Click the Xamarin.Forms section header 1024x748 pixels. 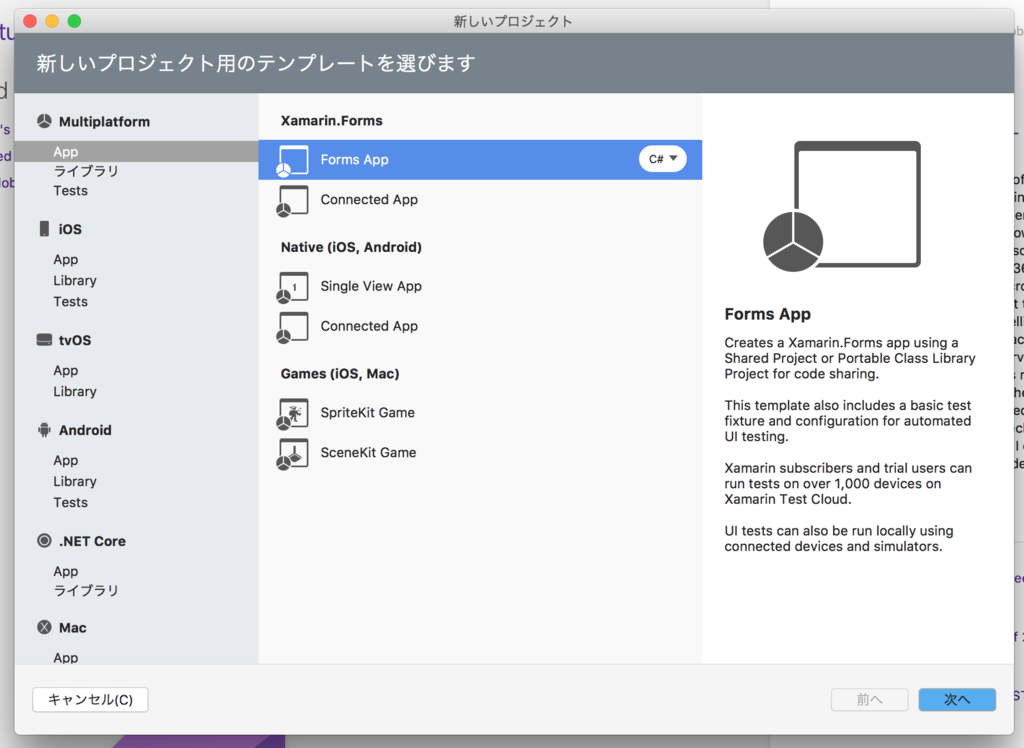click(332, 121)
